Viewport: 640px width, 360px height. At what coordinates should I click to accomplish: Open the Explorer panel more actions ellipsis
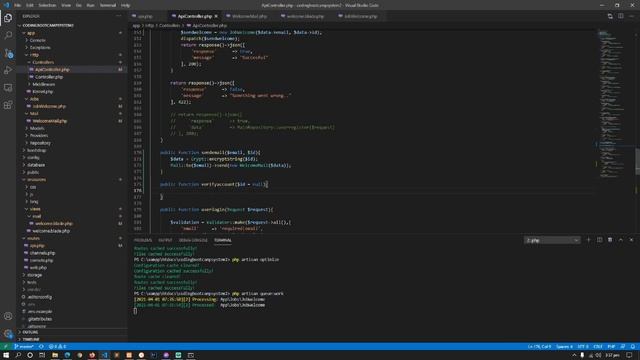pos(119,16)
